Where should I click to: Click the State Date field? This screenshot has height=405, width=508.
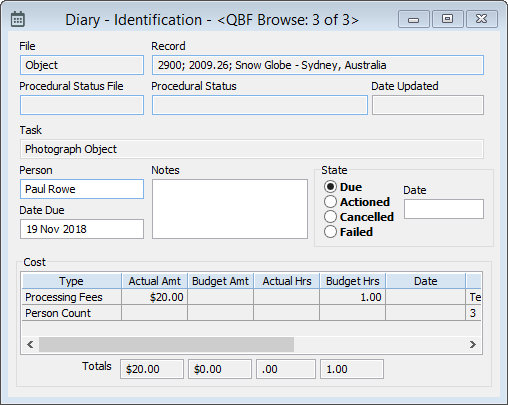pos(444,209)
